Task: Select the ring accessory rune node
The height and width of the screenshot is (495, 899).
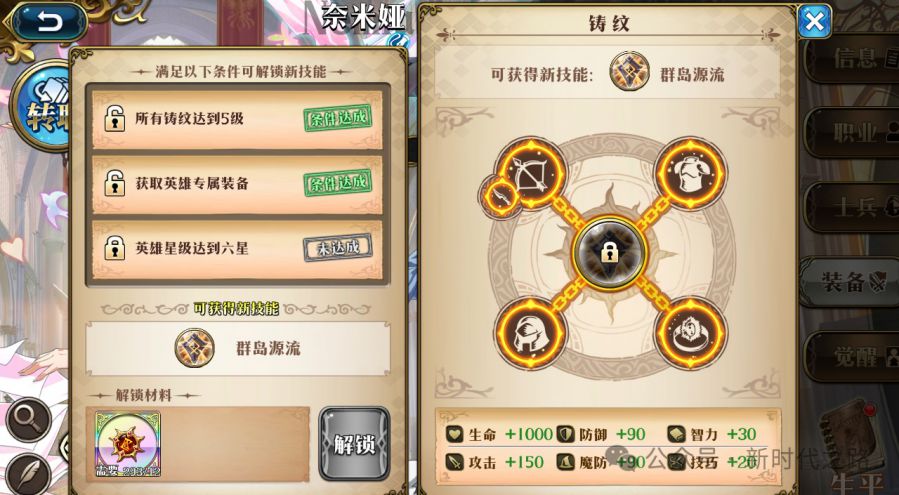Action: (x=691, y=333)
